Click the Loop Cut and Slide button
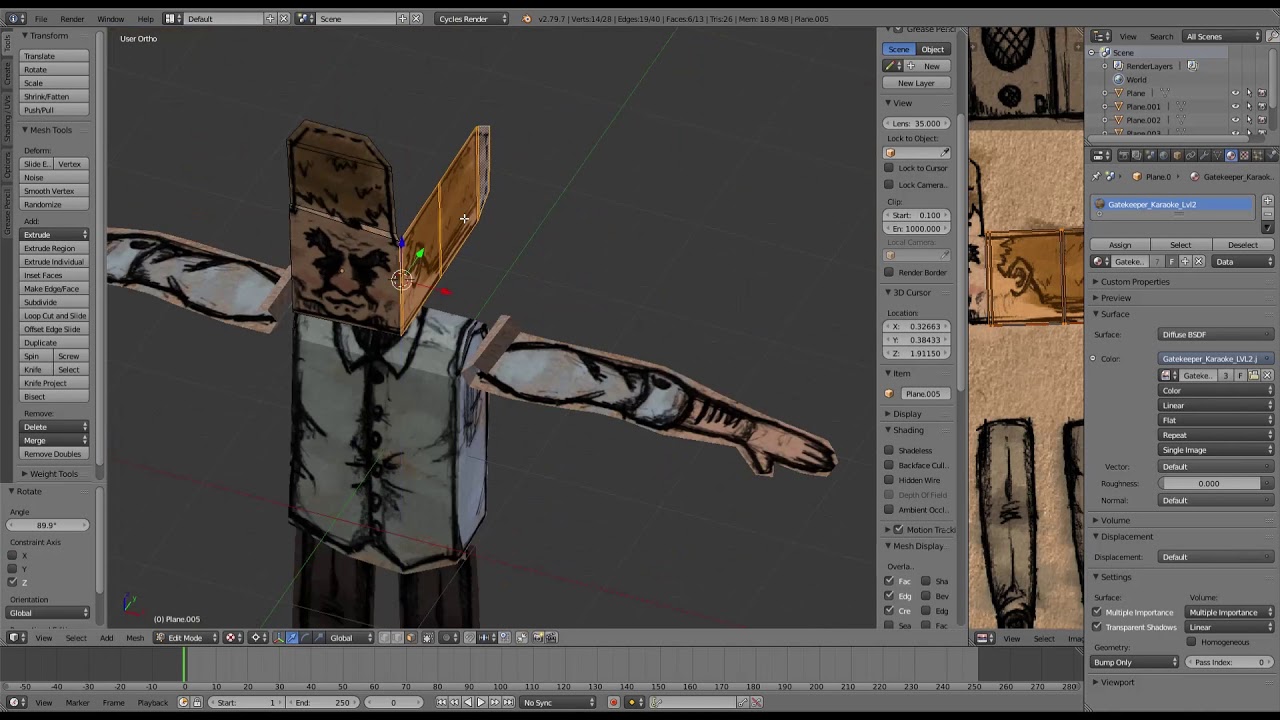Image resolution: width=1280 pixels, height=720 pixels. click(x=55, y=316)
